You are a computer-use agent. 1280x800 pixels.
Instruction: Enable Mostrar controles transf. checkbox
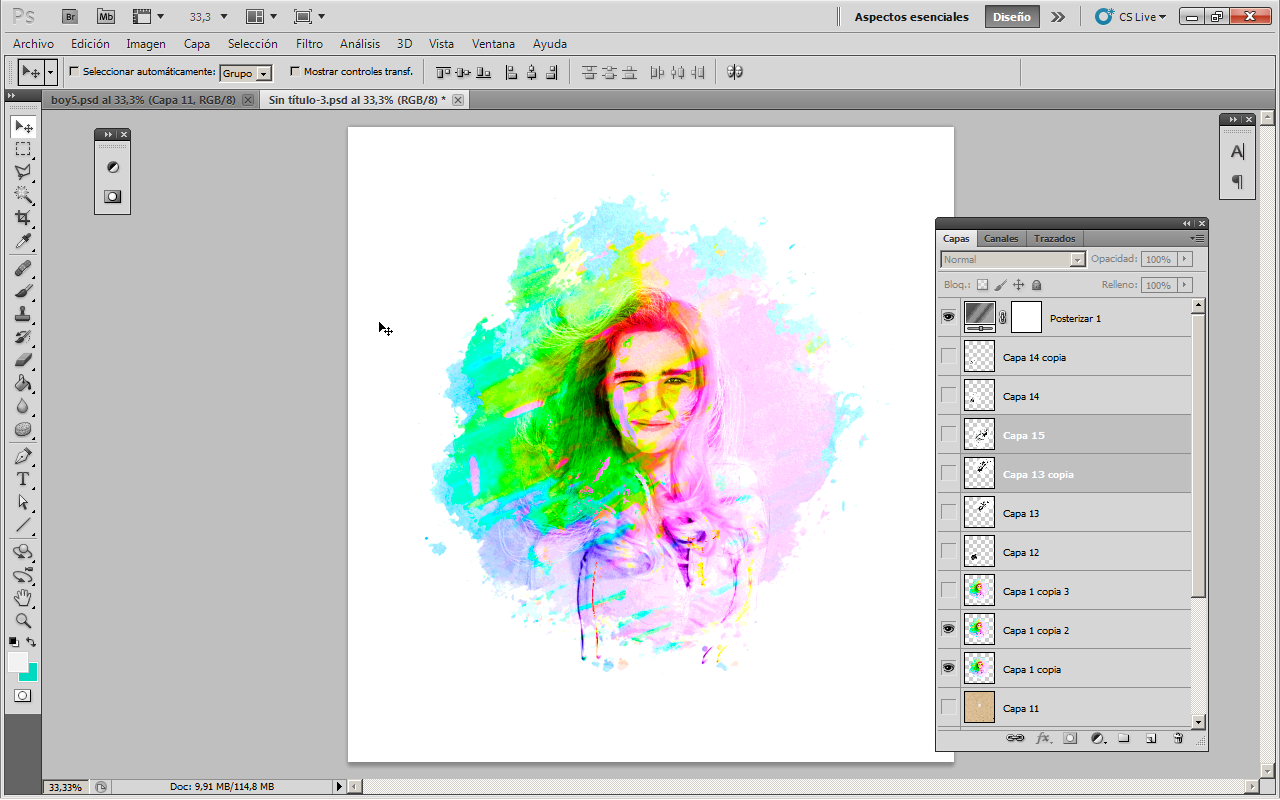pyautogui.click(x=294, y=72)
